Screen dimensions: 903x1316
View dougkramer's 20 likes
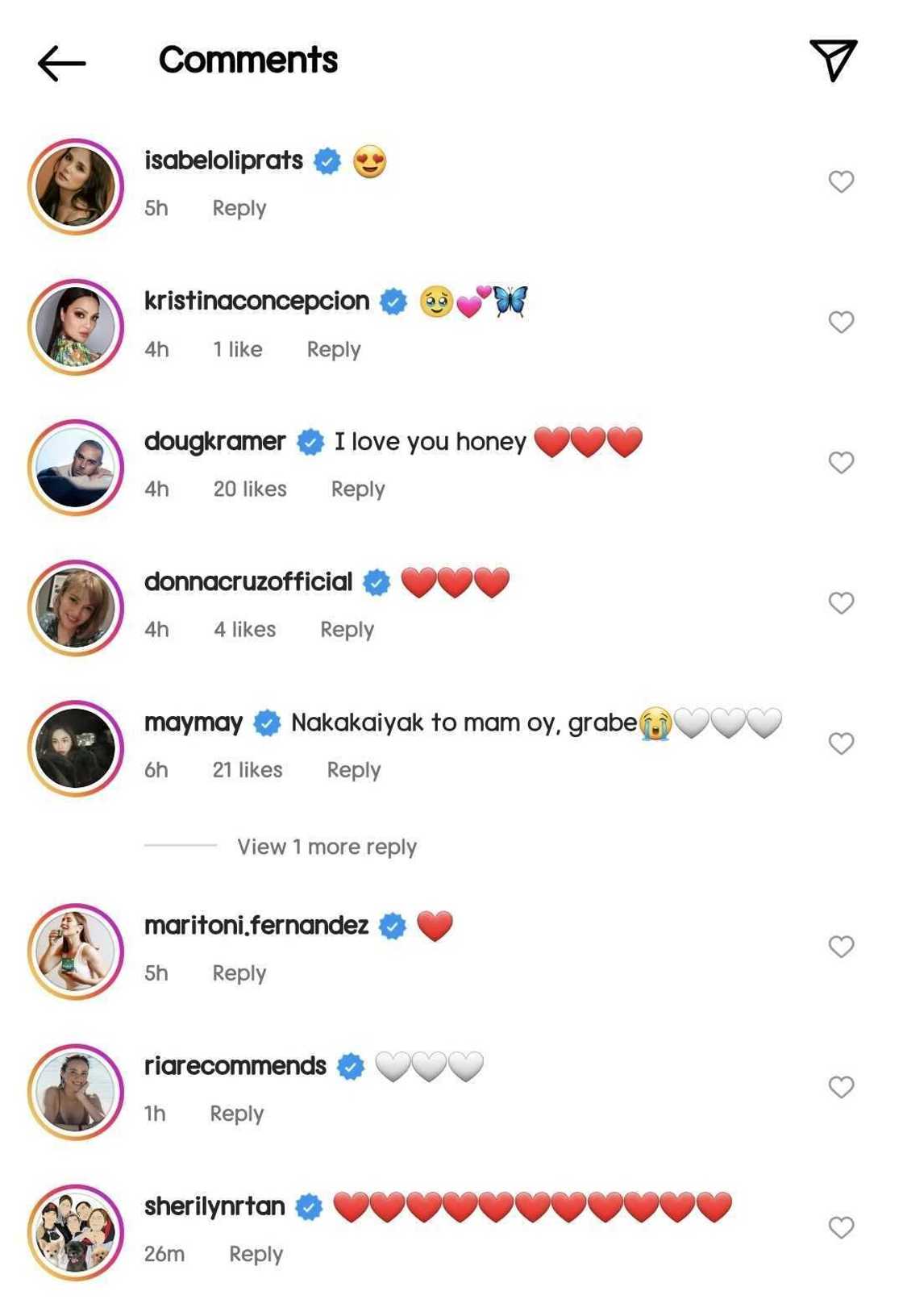coord(250,489)
